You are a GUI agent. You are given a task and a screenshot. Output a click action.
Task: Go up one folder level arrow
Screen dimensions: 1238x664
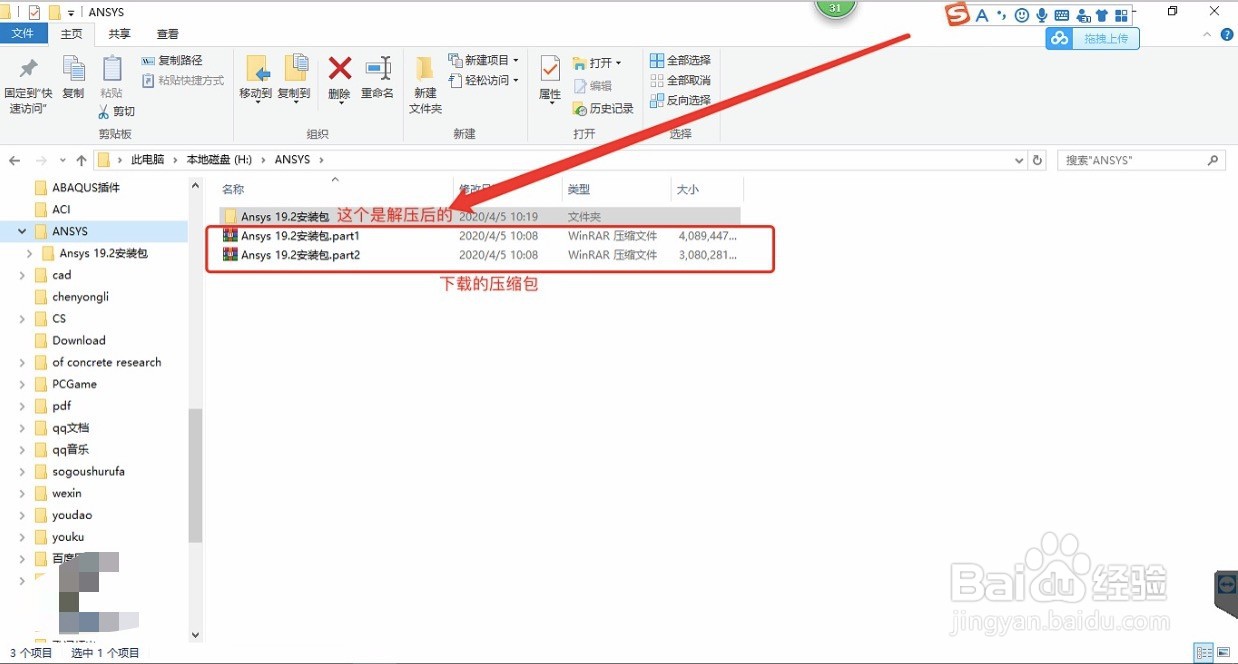coord(82,160)
